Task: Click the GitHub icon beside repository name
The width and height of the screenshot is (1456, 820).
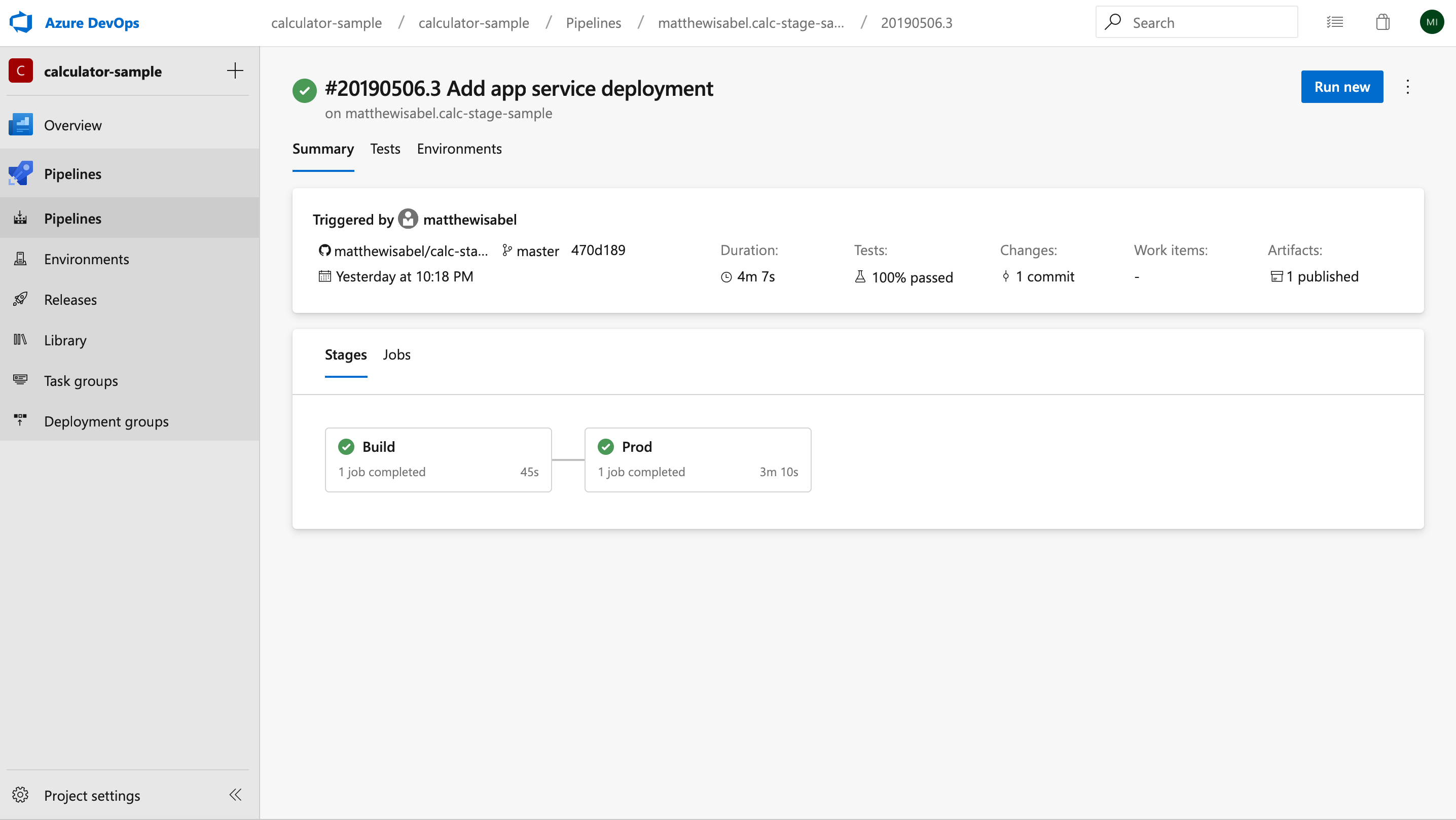Action: tap(324, 250)
